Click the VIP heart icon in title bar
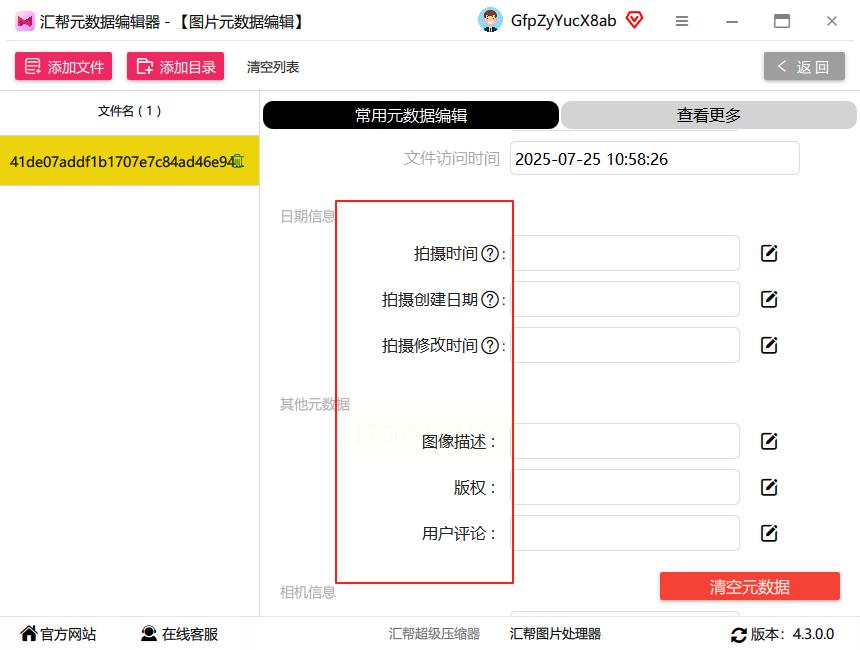 click(634, 20)
